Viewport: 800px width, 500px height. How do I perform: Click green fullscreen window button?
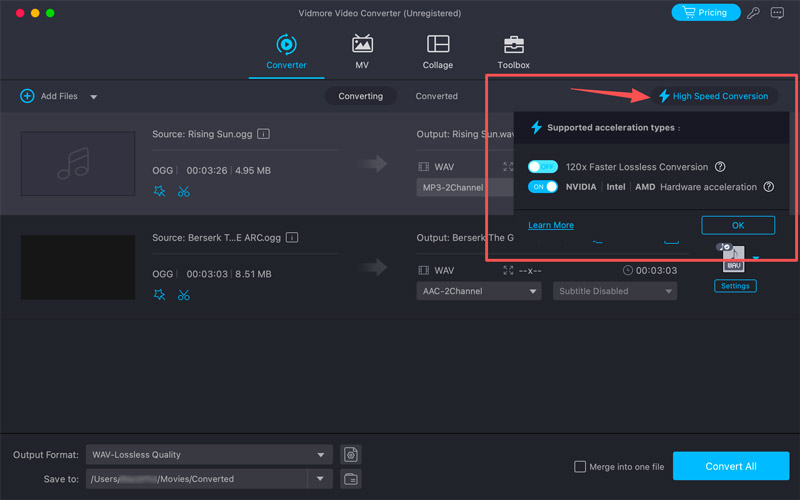[50, 13]
